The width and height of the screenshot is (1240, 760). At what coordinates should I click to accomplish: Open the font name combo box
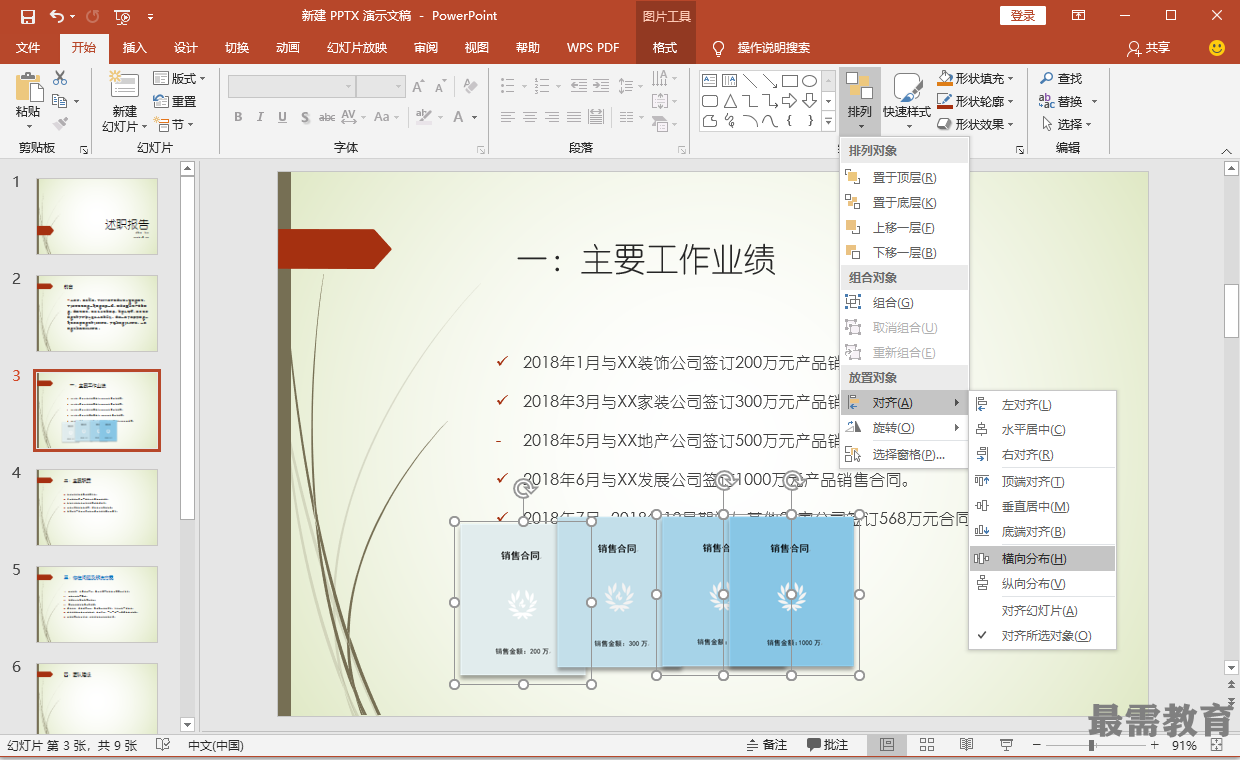pos(291,87)
